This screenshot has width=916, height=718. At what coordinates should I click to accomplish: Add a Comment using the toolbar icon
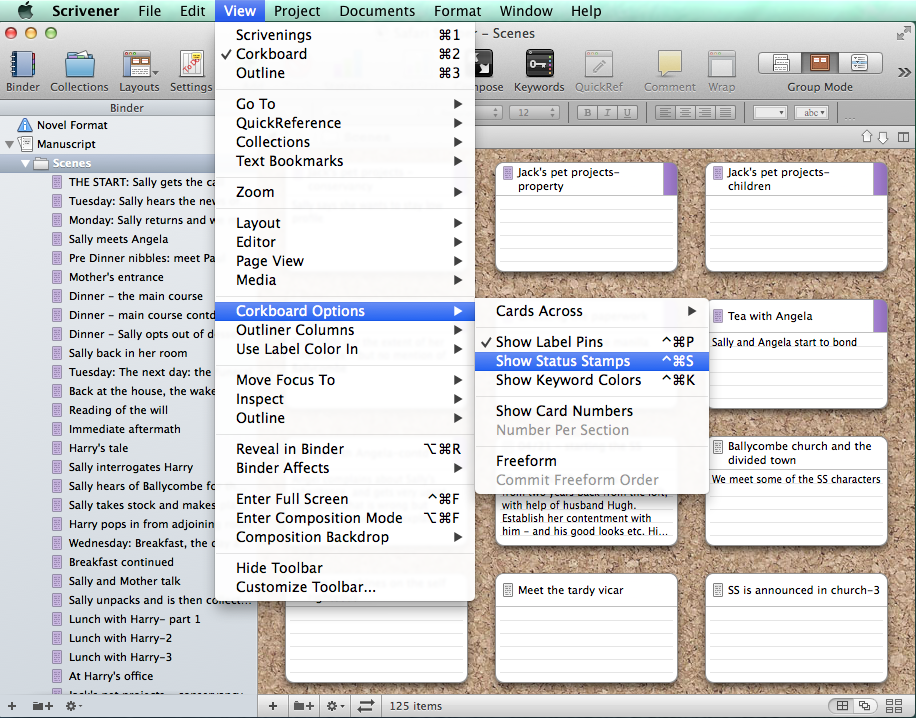tap(669, 64)
